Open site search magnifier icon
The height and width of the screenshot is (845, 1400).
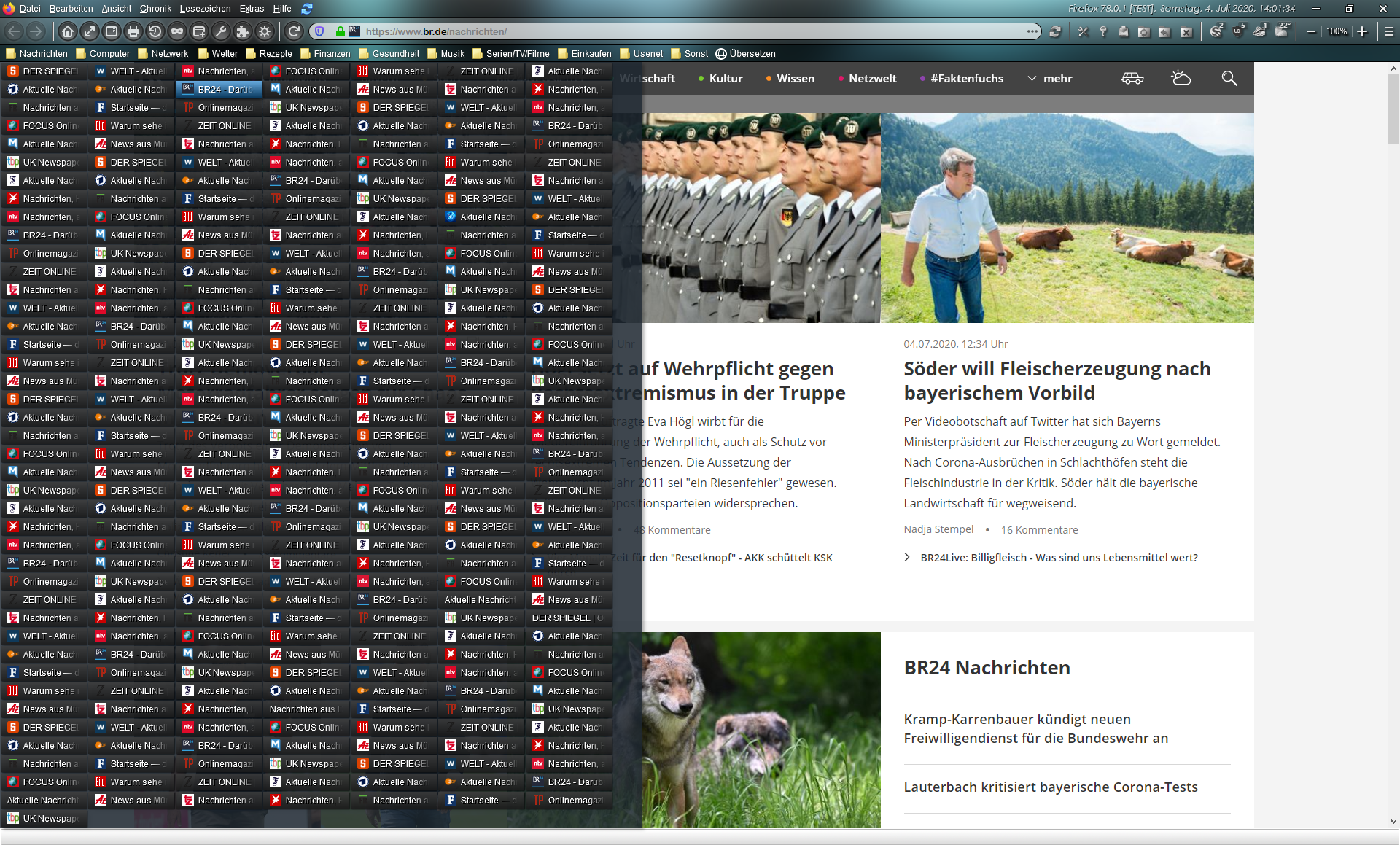coord(1229,78)
